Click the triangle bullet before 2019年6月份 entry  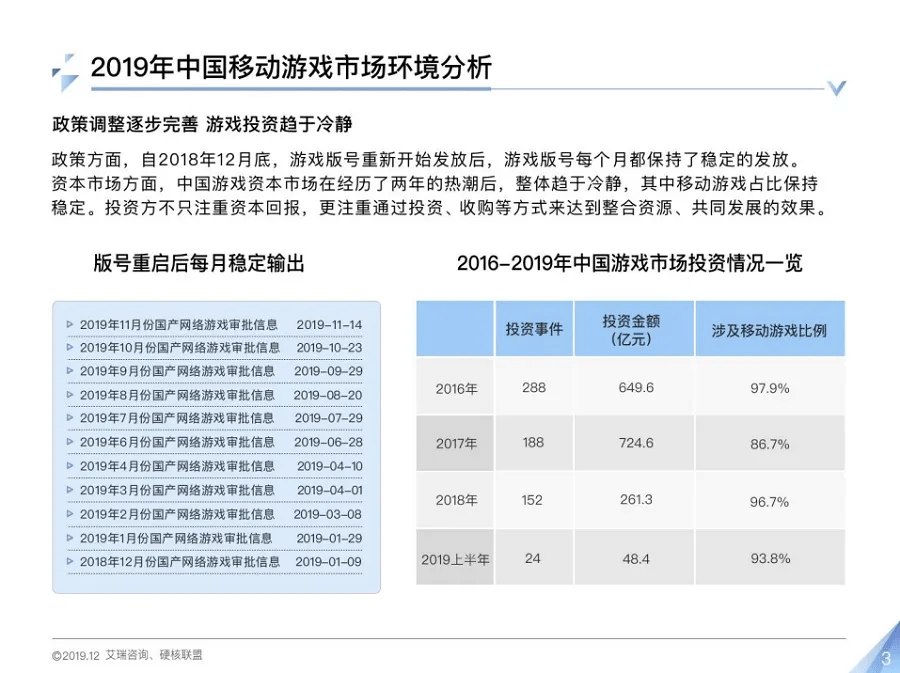point(70,442)
